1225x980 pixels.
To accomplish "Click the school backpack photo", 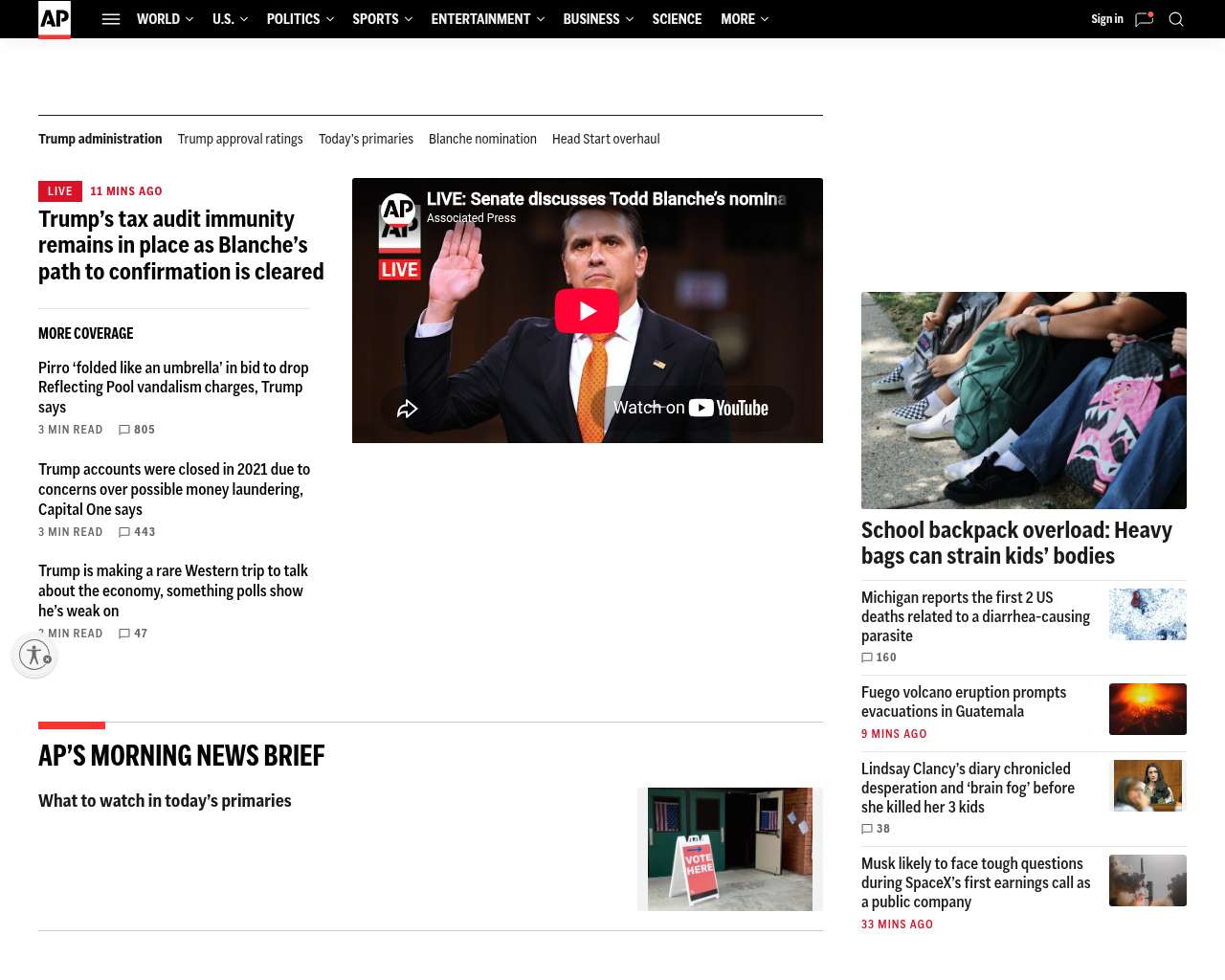I will coord(1024,400).
